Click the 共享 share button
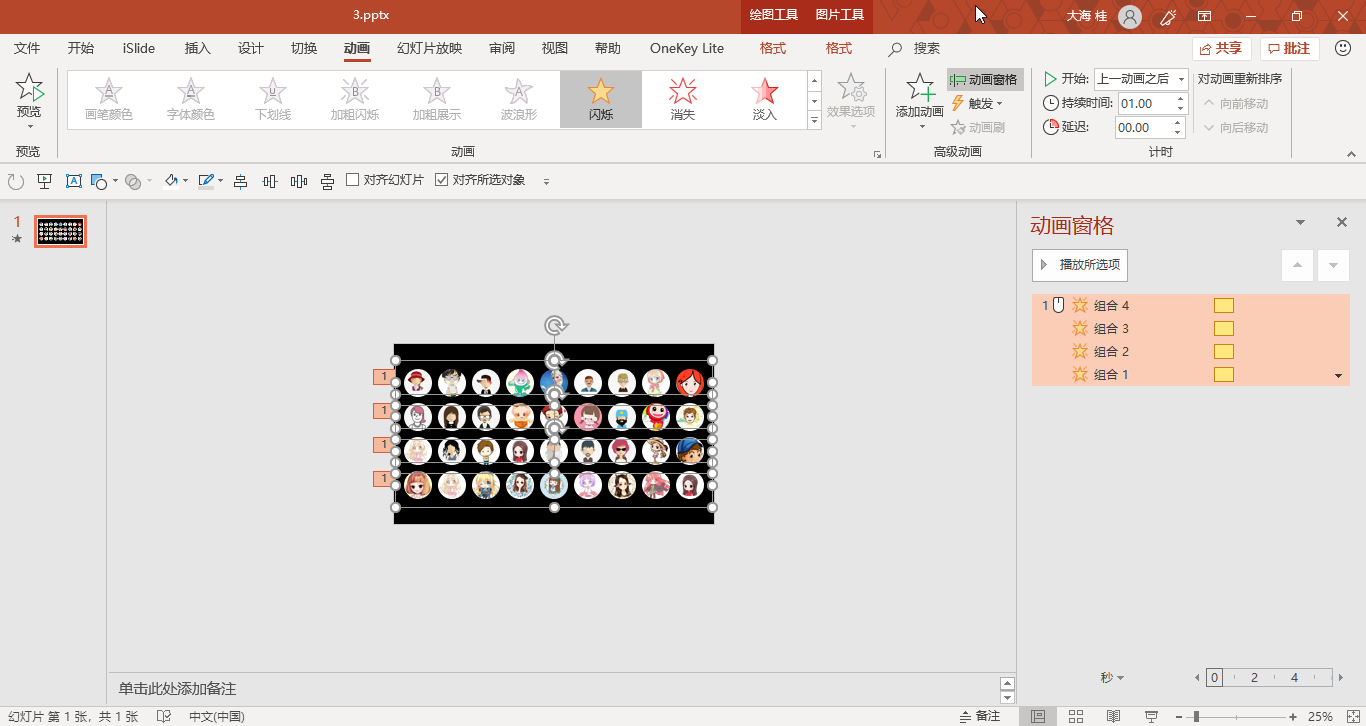 [x=1222, y=48]
